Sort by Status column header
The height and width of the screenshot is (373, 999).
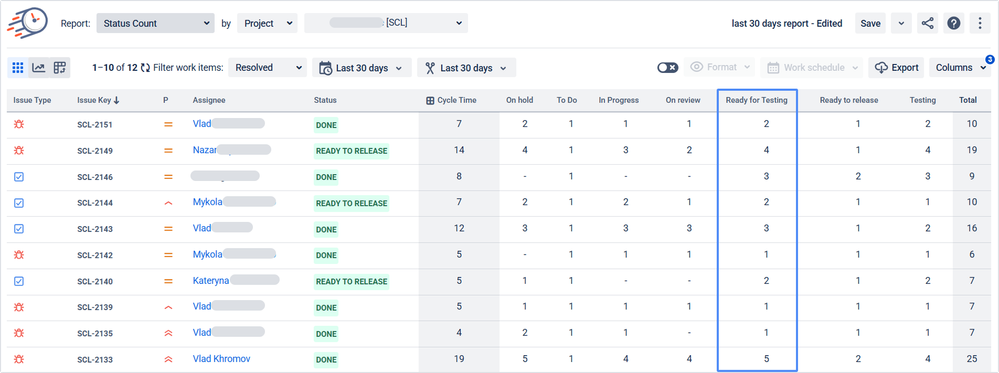click(x=325, y=100)
